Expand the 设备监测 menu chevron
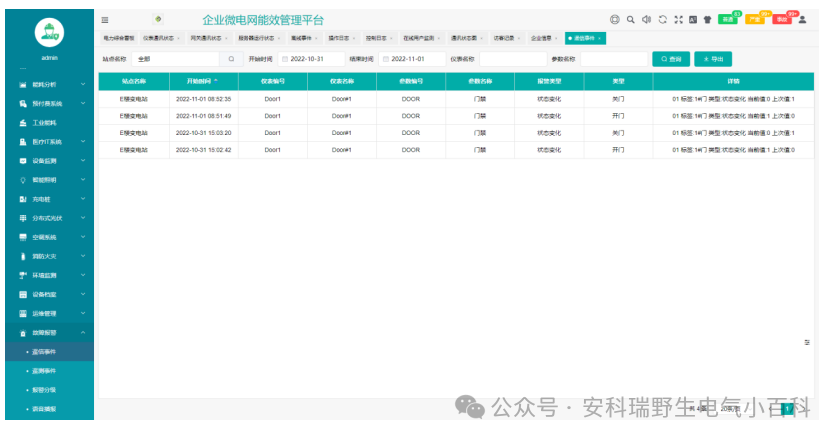Screen dimensions: 837x440 tap(83, 161)
